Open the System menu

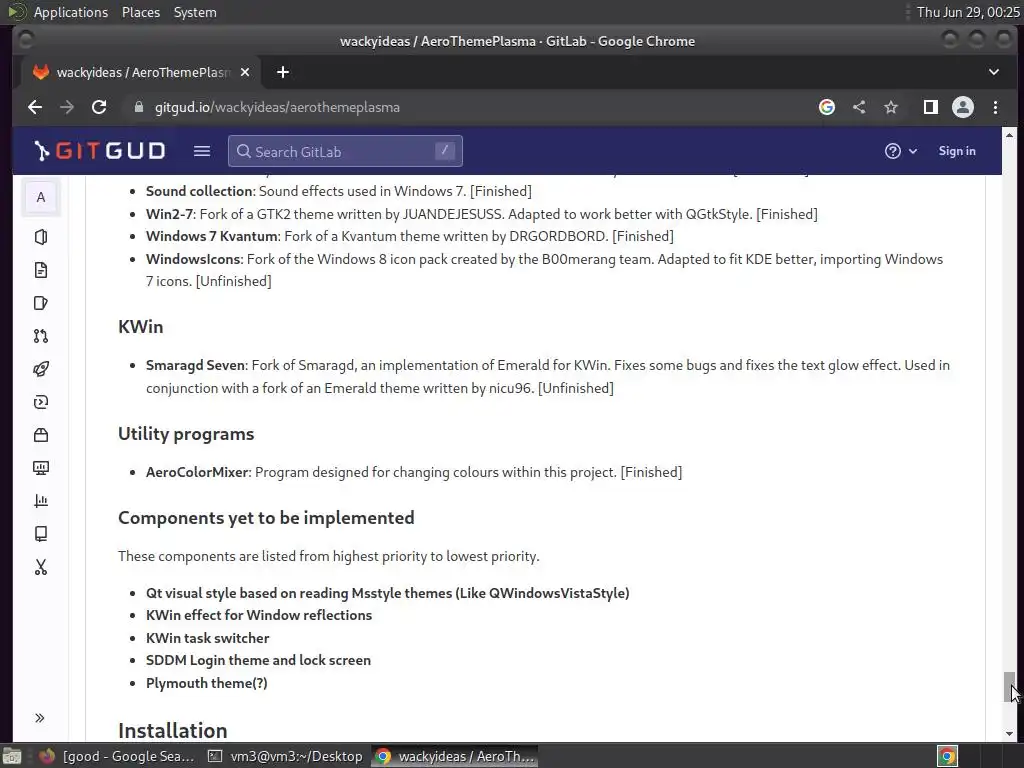tap(195, 12)
